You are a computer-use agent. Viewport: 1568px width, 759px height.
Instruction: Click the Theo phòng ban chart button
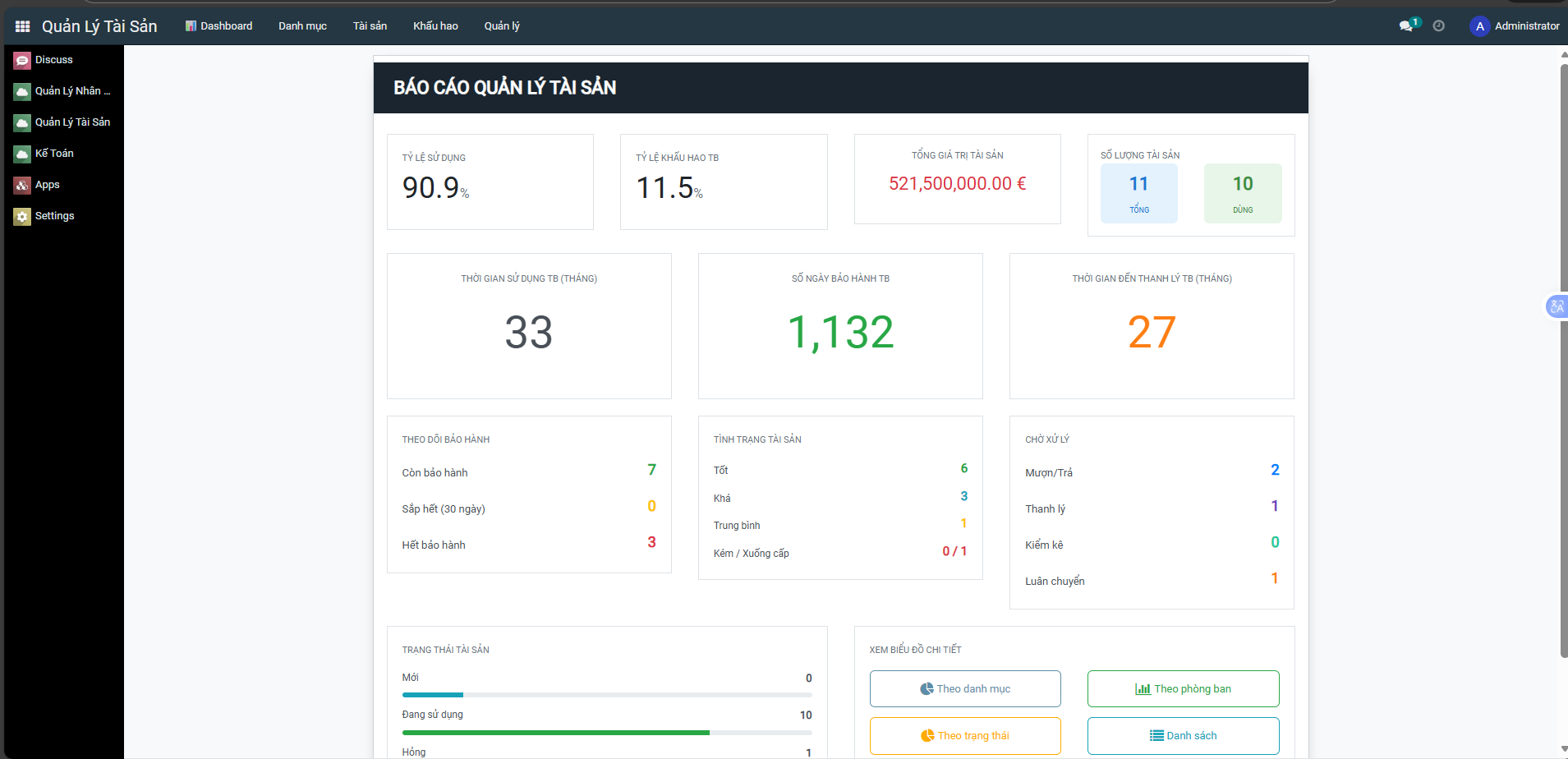tap(1184, 688)
